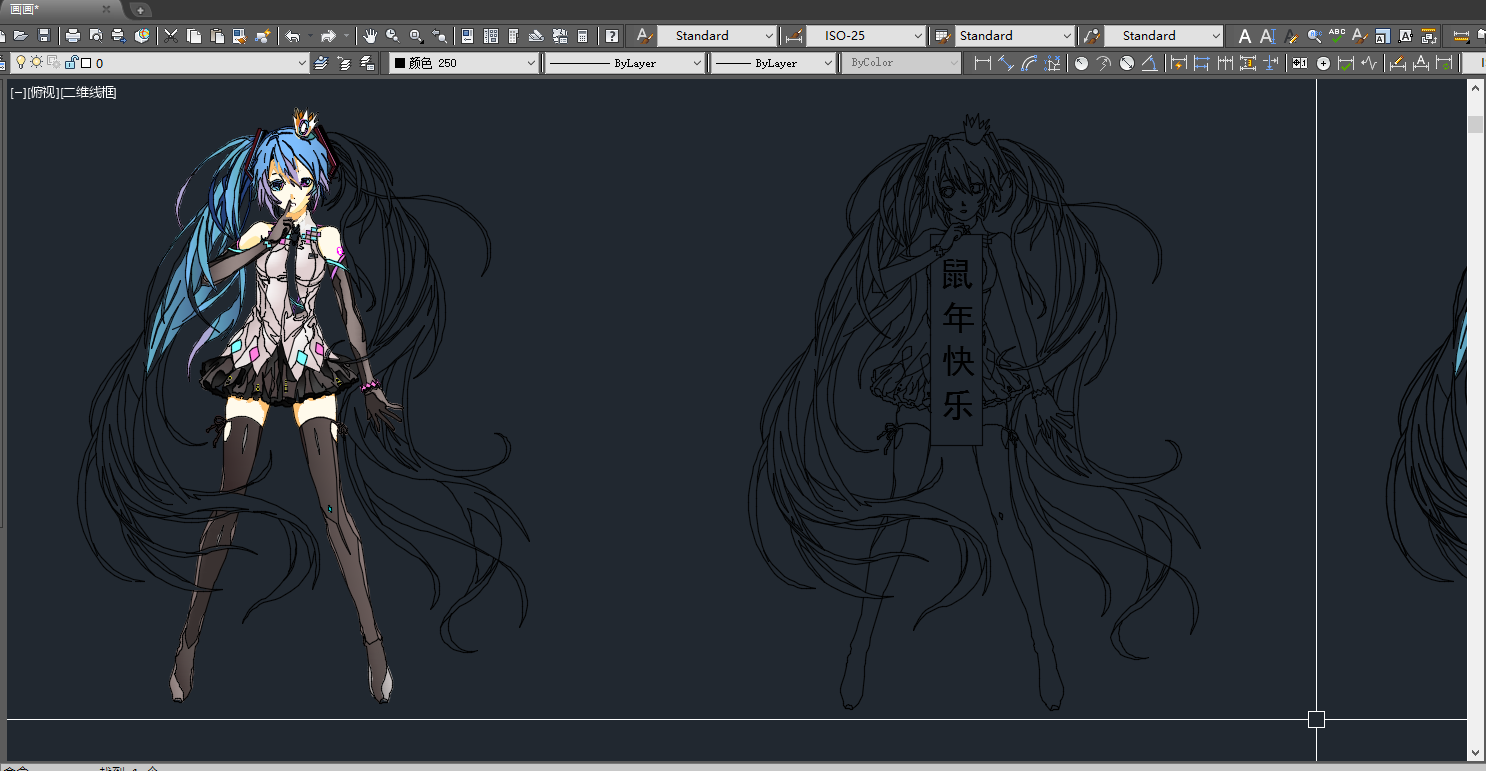Screen dimensions: 1486x771
Task: Click the Linear dimension tool icon
Action: pyautogui.click(x=982, y=63)
